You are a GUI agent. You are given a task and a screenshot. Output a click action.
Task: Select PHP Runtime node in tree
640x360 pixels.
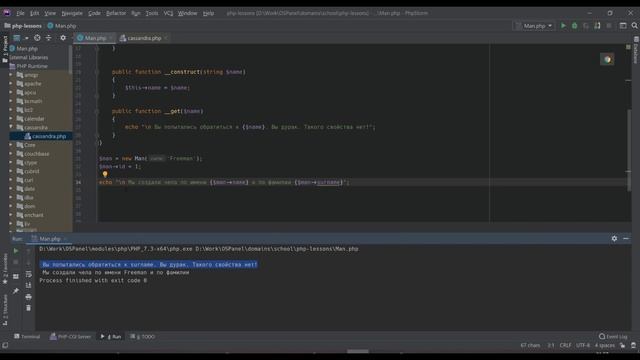29,66
